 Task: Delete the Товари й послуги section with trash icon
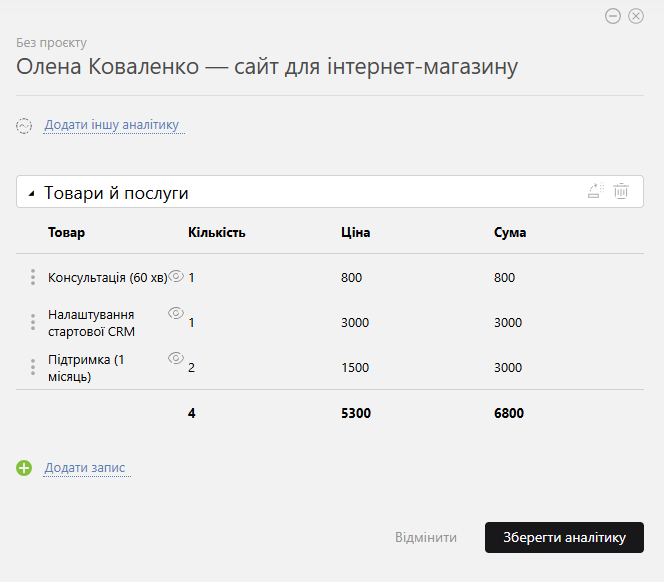point(621,191)
